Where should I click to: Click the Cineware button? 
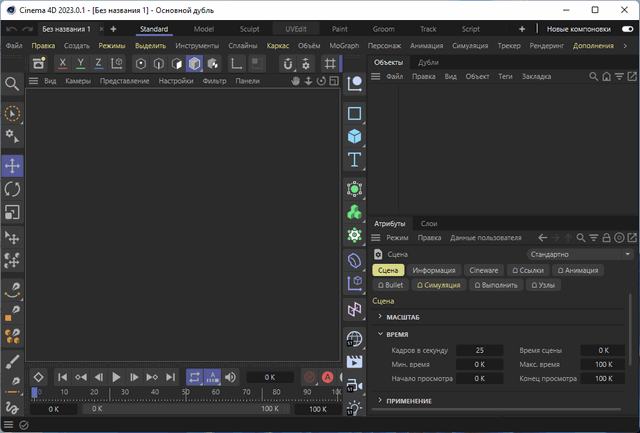pyautogui.click(x=484, y=270)
